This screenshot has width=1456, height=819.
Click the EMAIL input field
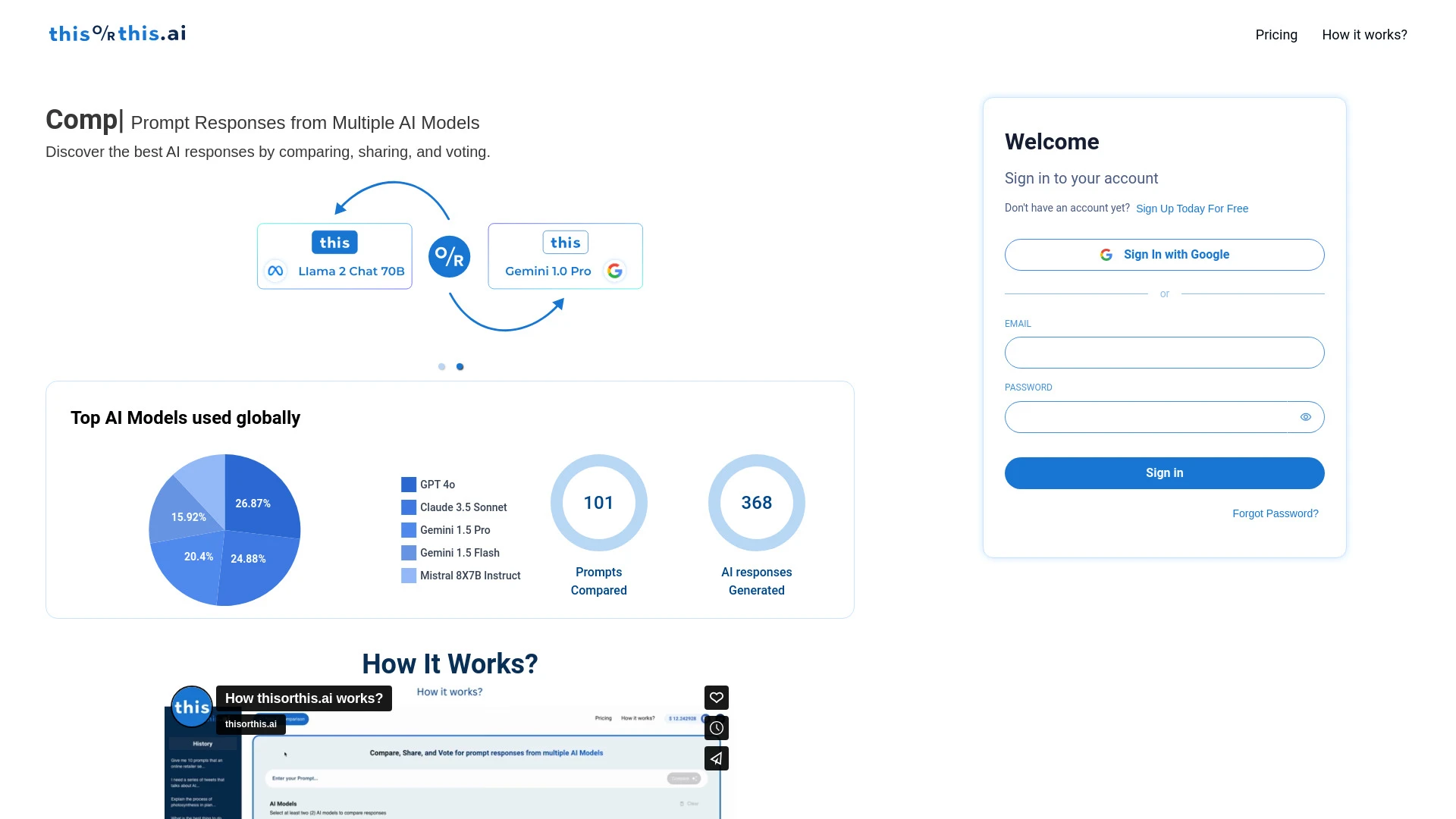[x=1164, y=352]
